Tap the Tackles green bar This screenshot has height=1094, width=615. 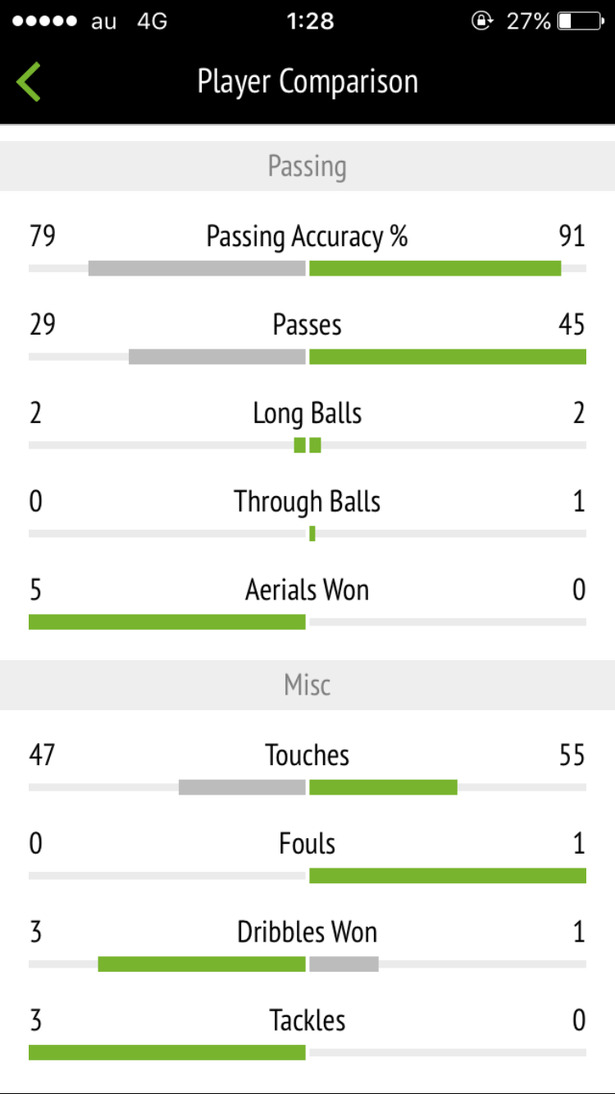pyautogui.click(x=167, y=1052)
